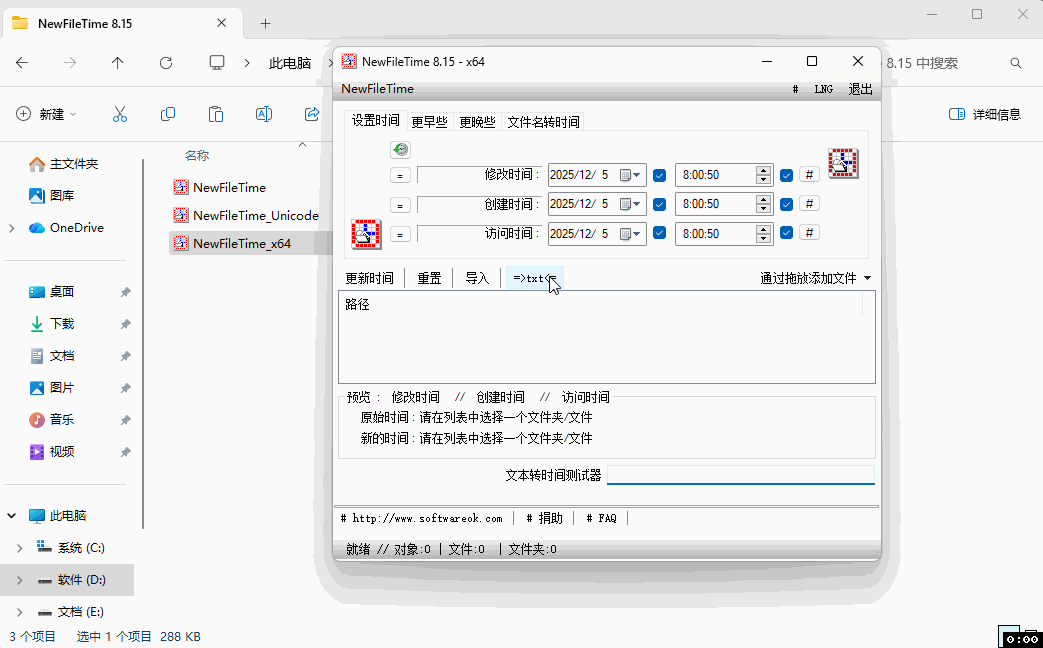Toggle the 创建时间 time checkbox
Image resolution: width=1043 pixels, height=648 pixels.
click(786, 204)
